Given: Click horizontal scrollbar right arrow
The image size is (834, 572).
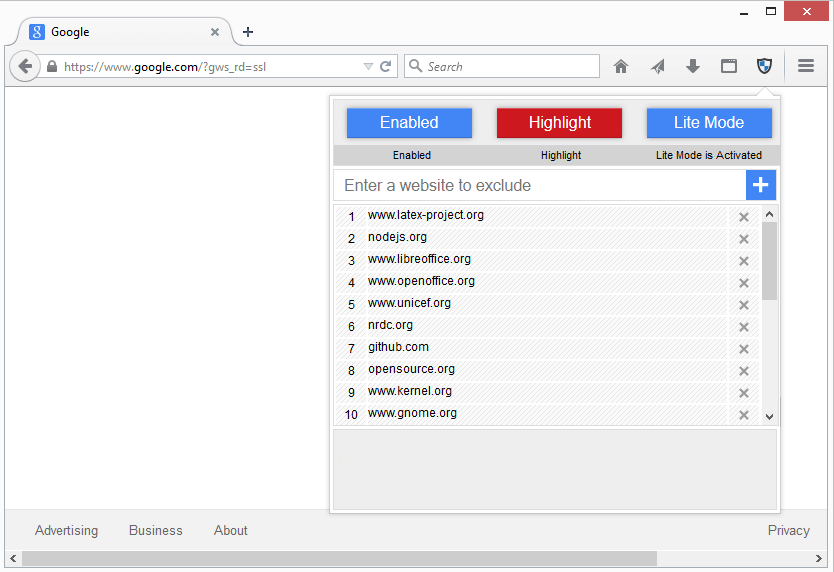Looking at the screenshot, I should coord(819,558).
